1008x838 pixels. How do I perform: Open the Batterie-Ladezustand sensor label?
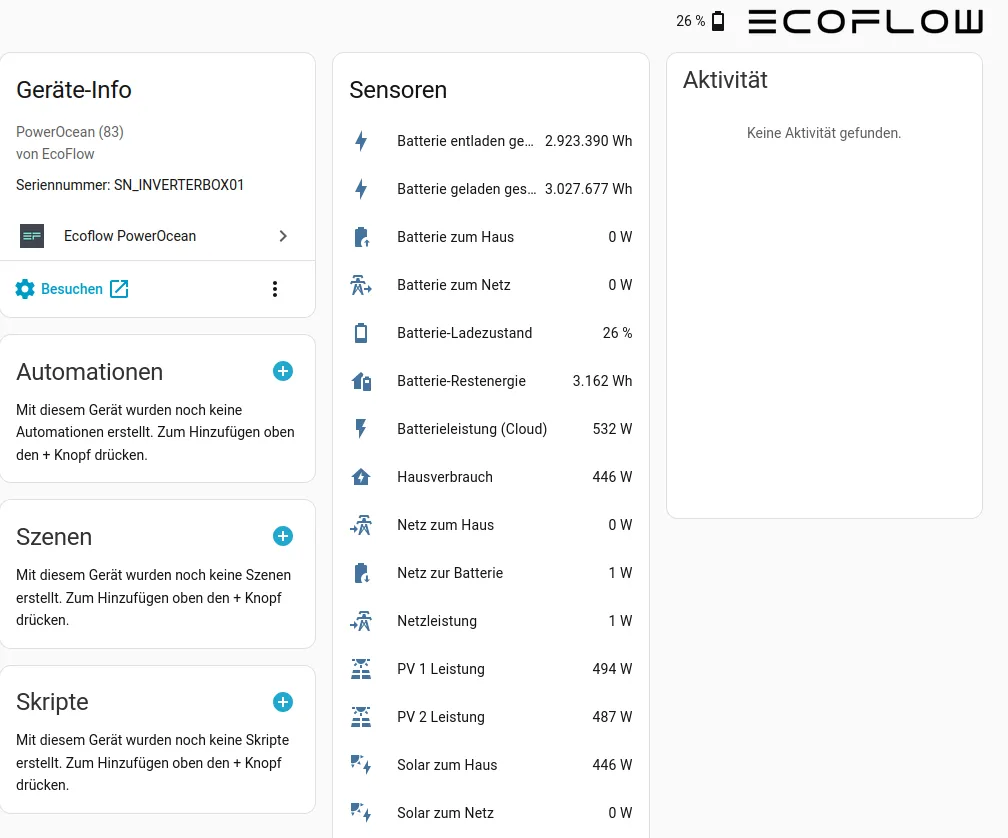tap(465, 333)
